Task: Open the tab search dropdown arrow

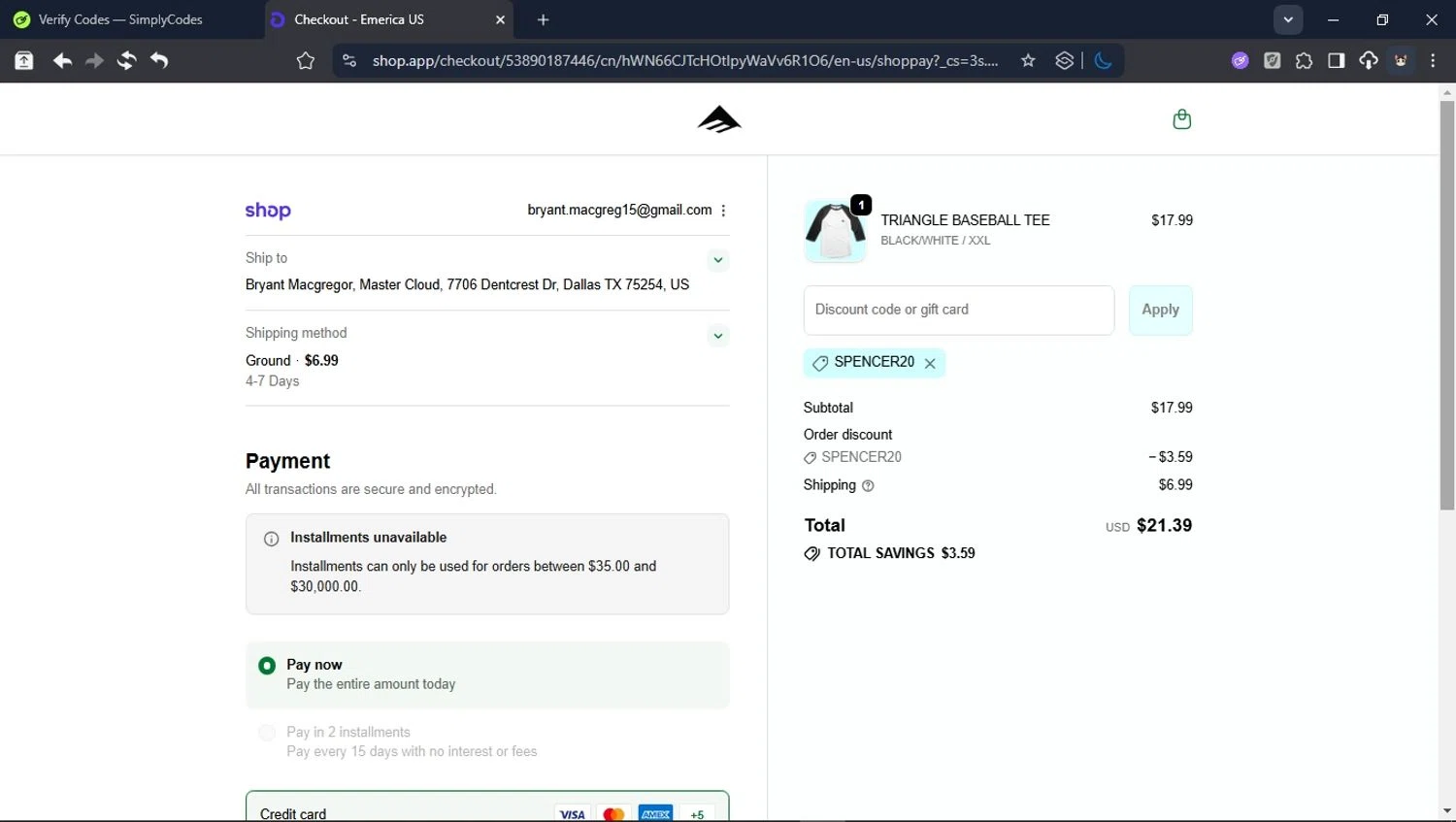Action: [1288, 19]
